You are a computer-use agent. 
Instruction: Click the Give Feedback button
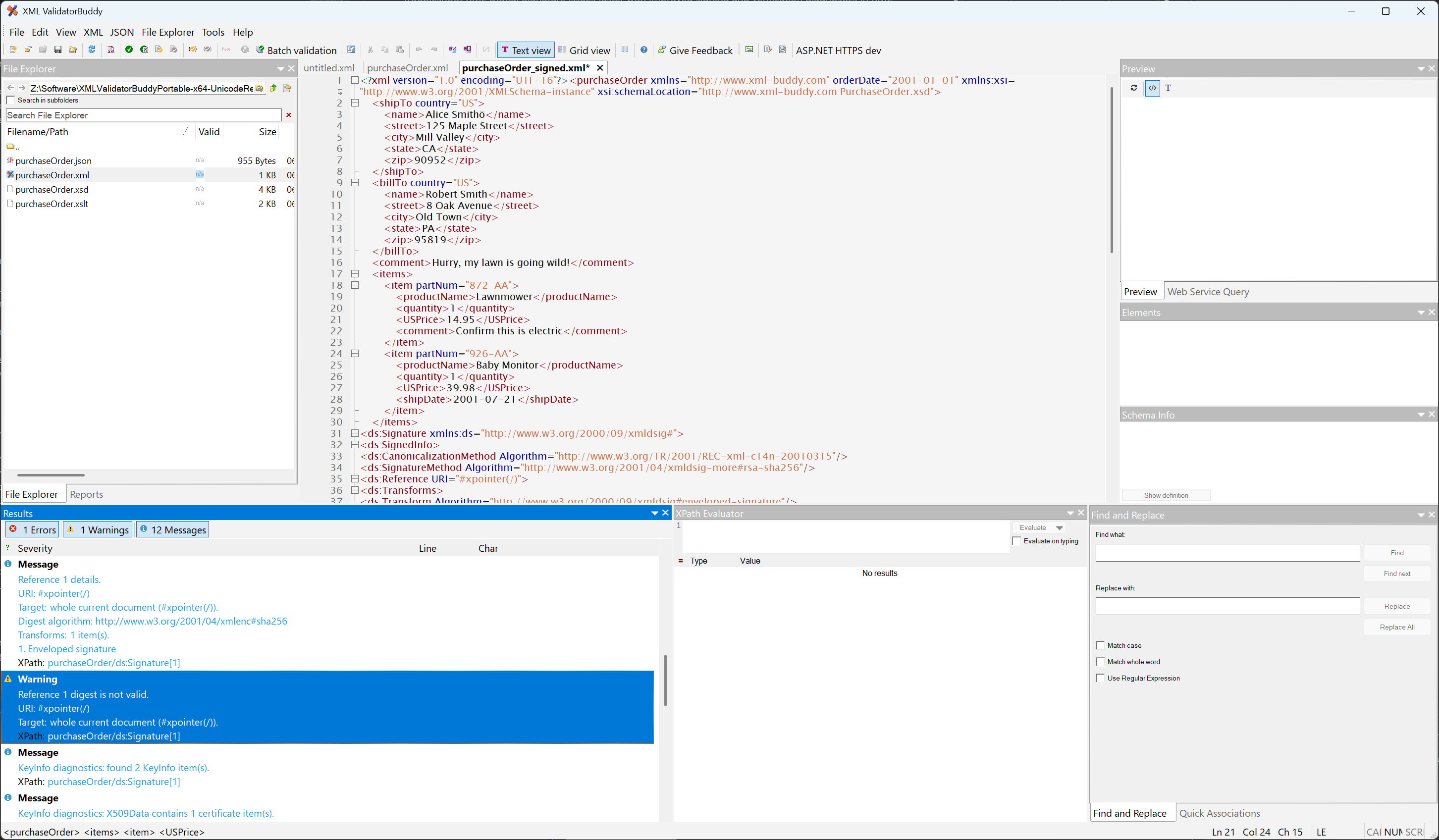[x=695, y=50]
